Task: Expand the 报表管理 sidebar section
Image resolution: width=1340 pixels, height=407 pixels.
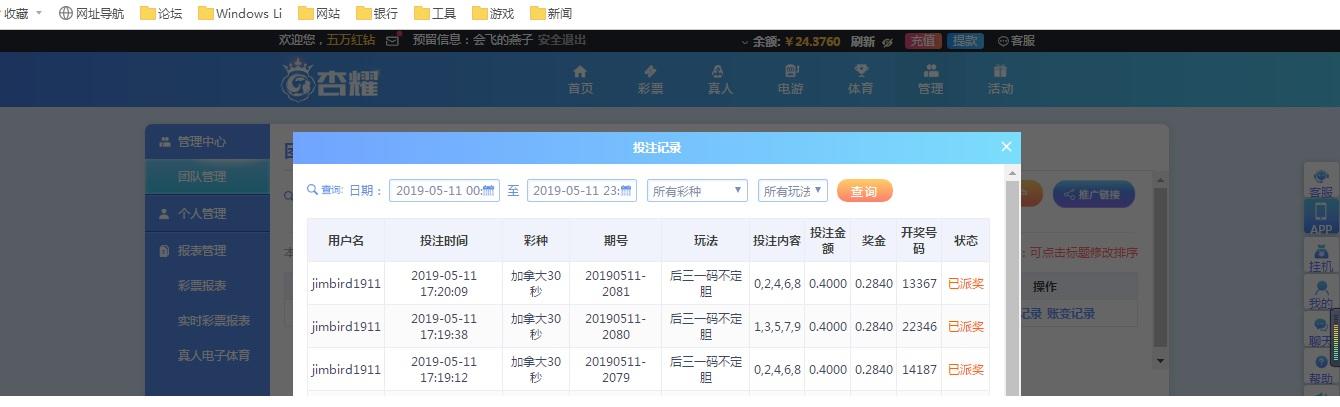Action: tap(207, 250)
